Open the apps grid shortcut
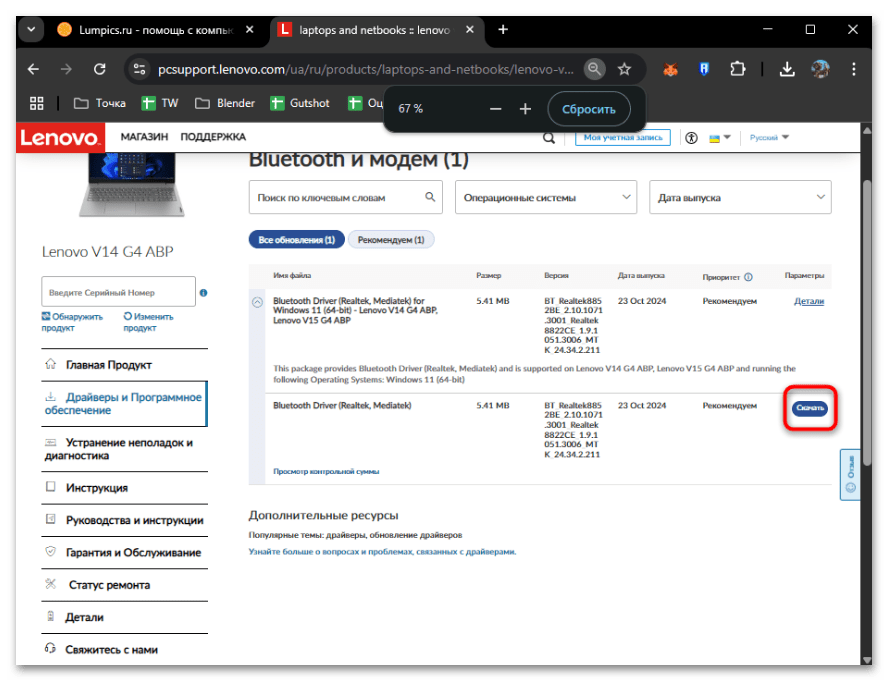 coord(37,103)
